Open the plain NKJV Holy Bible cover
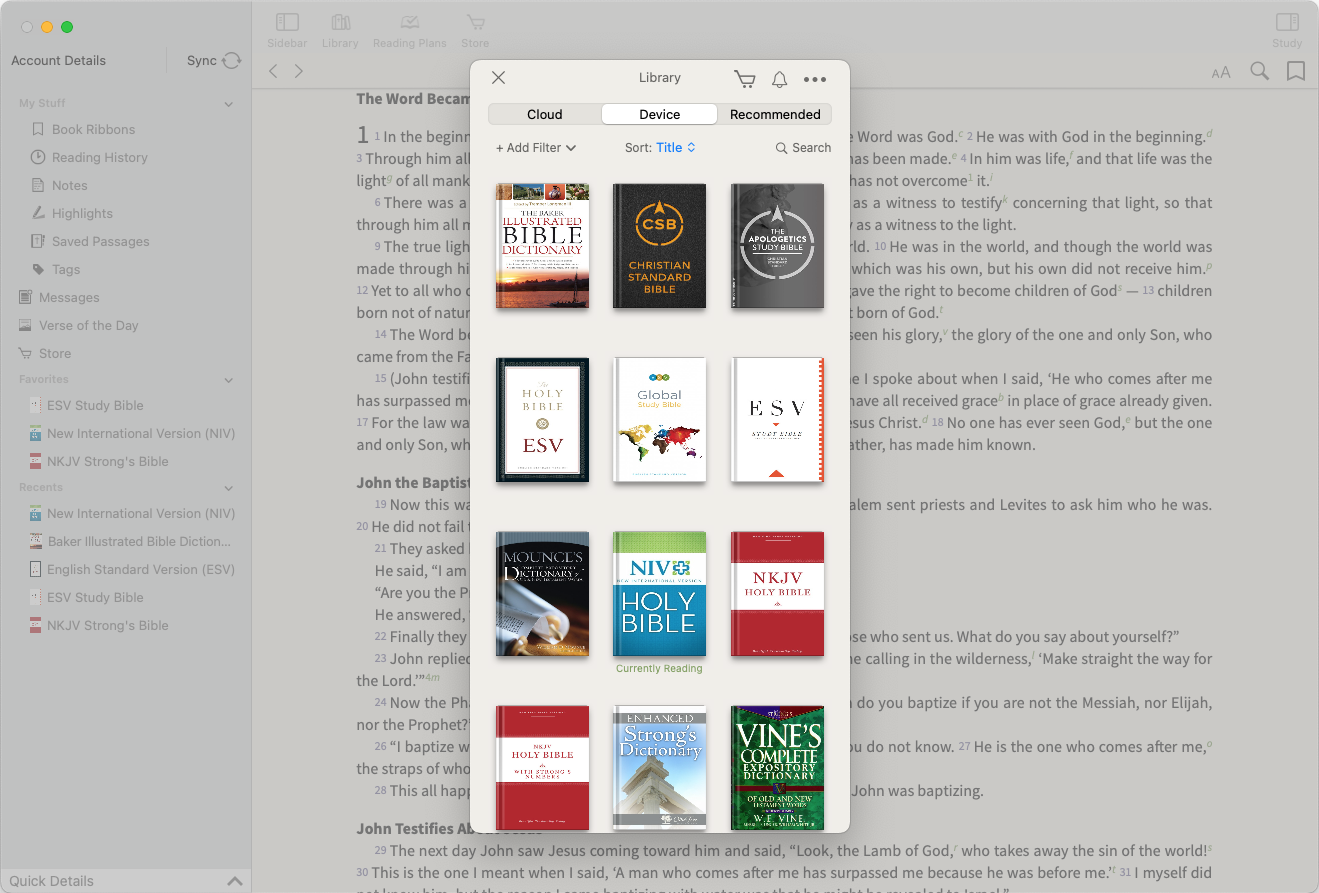This screenshot has width=1319, height=893. [x=777, y=594]
